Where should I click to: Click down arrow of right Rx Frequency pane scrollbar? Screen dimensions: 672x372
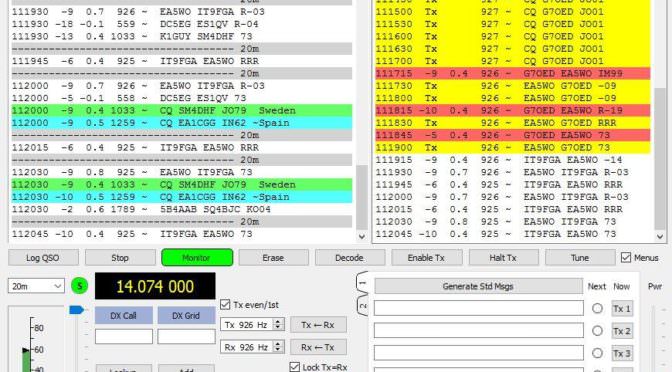tap(660, 236)
